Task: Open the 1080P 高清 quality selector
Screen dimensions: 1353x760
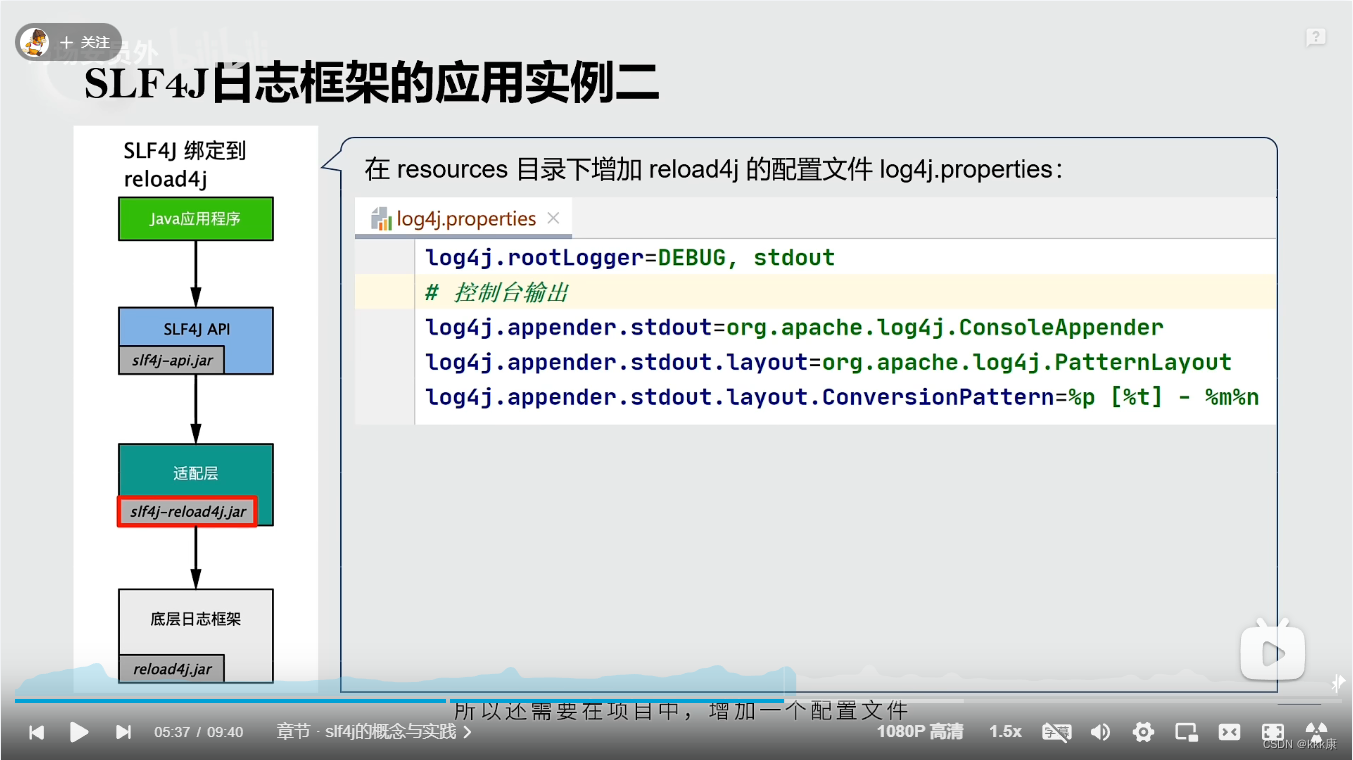Action: (919, 731)
